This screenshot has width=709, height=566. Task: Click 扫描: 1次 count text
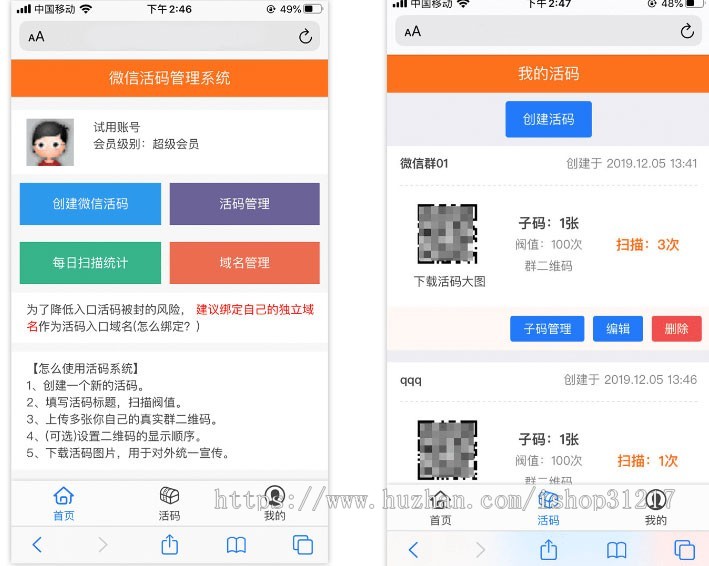tap(648, 461)
